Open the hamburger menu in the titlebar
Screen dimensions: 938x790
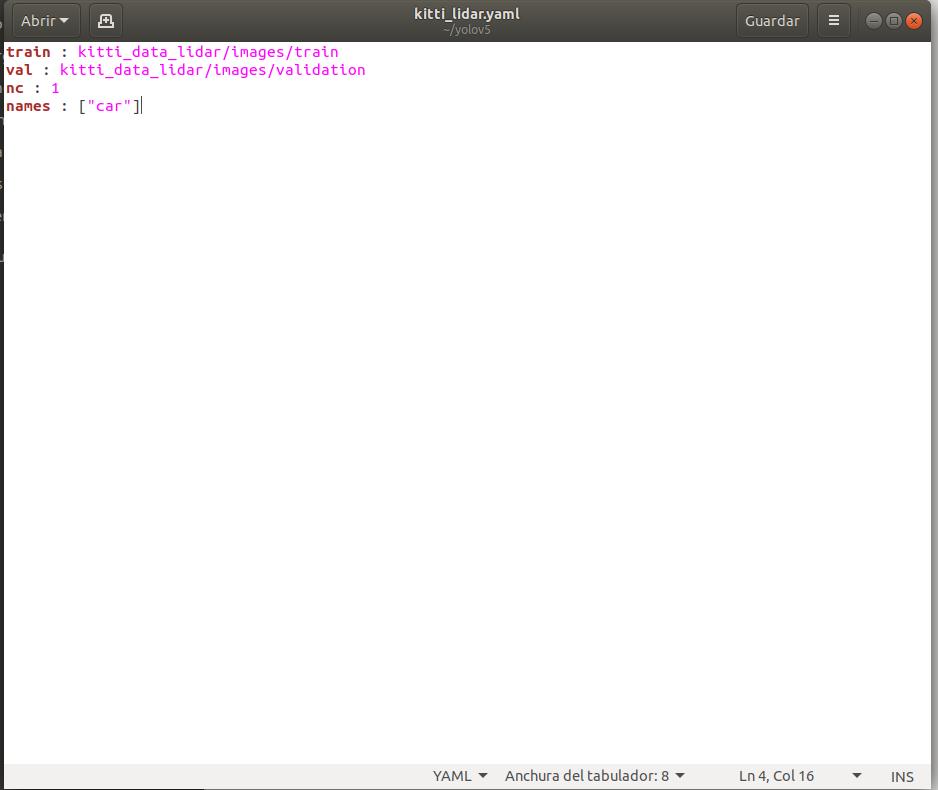833,19
